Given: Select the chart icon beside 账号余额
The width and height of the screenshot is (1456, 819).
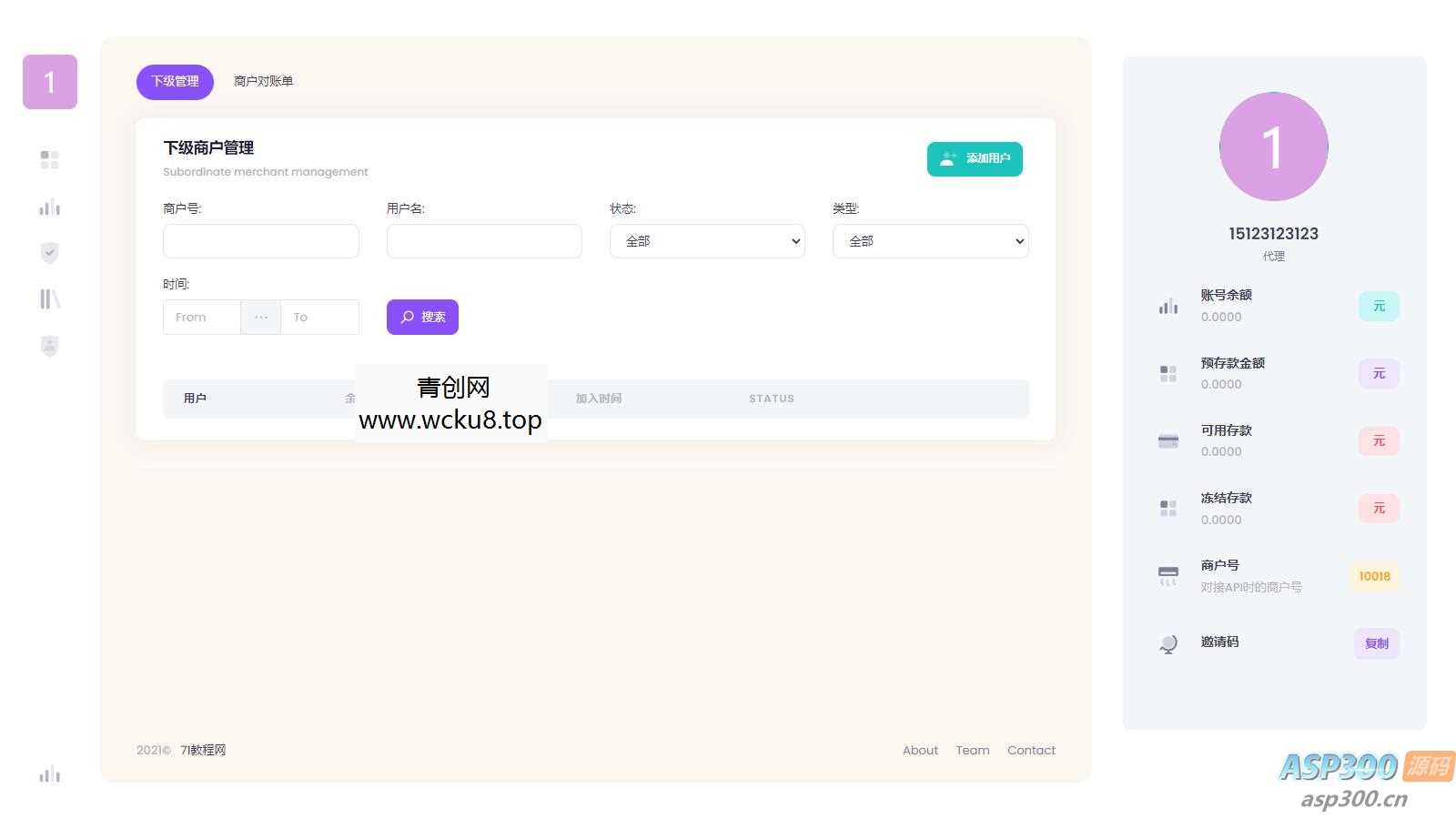Looking at the screenshot, I should point(1168,306).
